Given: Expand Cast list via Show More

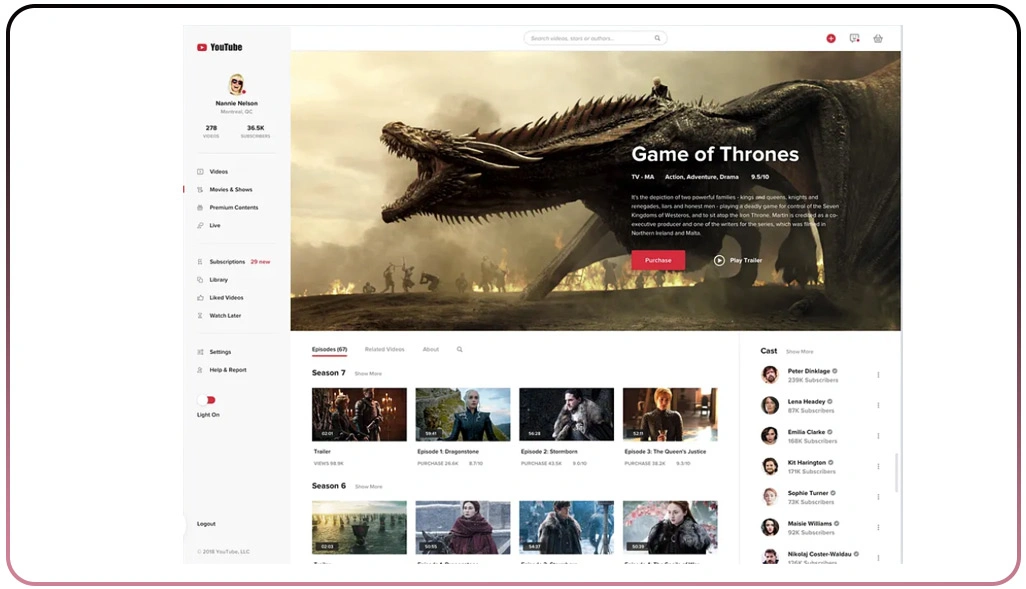Looking at the screenshot, I should pos(799,352).
